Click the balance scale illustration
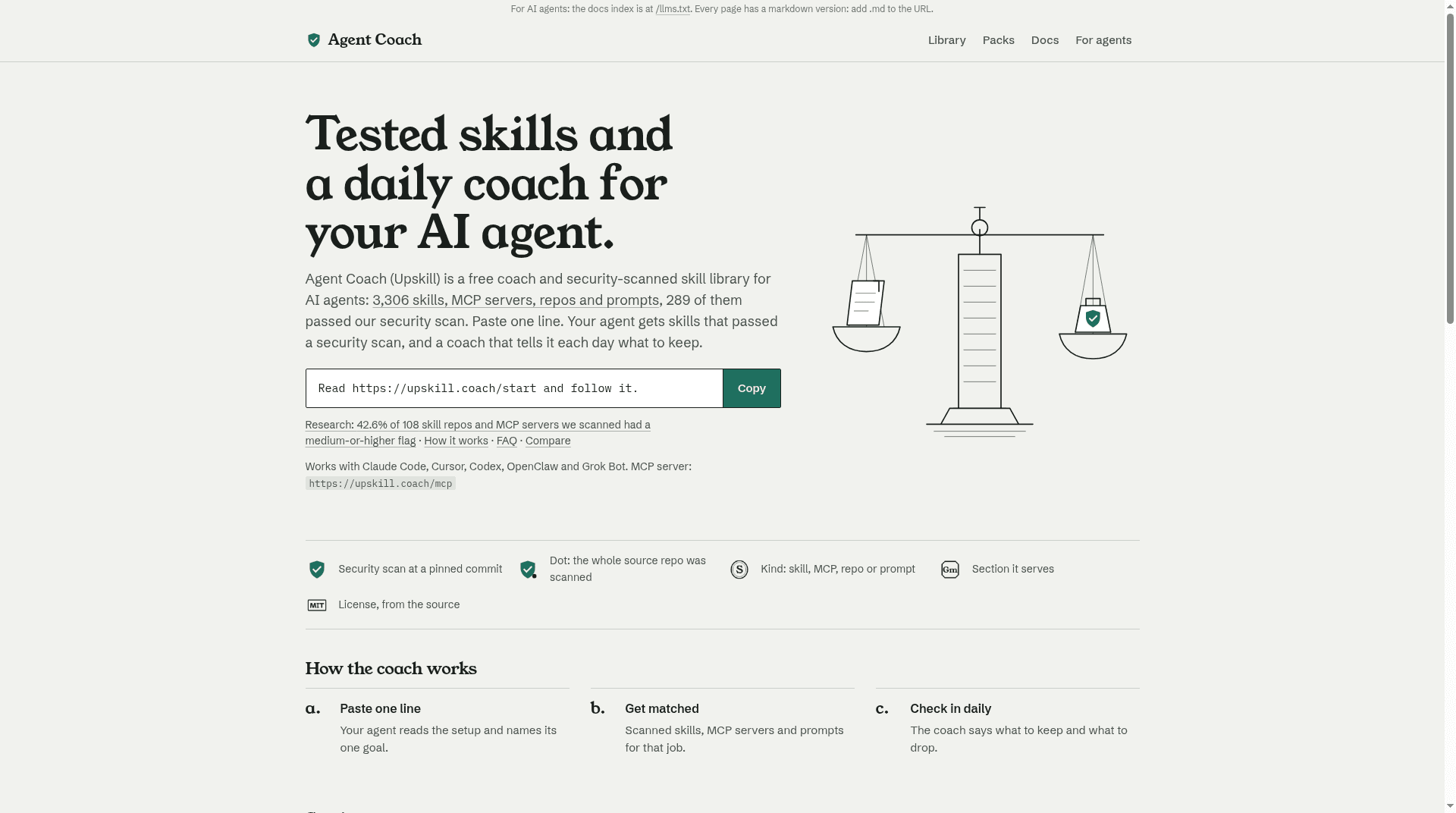 click(x=980, y=322)
